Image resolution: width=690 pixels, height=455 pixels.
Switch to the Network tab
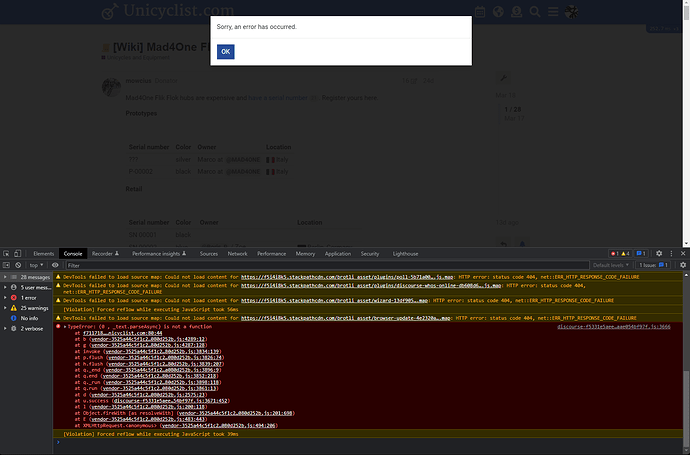pos(237,254)
